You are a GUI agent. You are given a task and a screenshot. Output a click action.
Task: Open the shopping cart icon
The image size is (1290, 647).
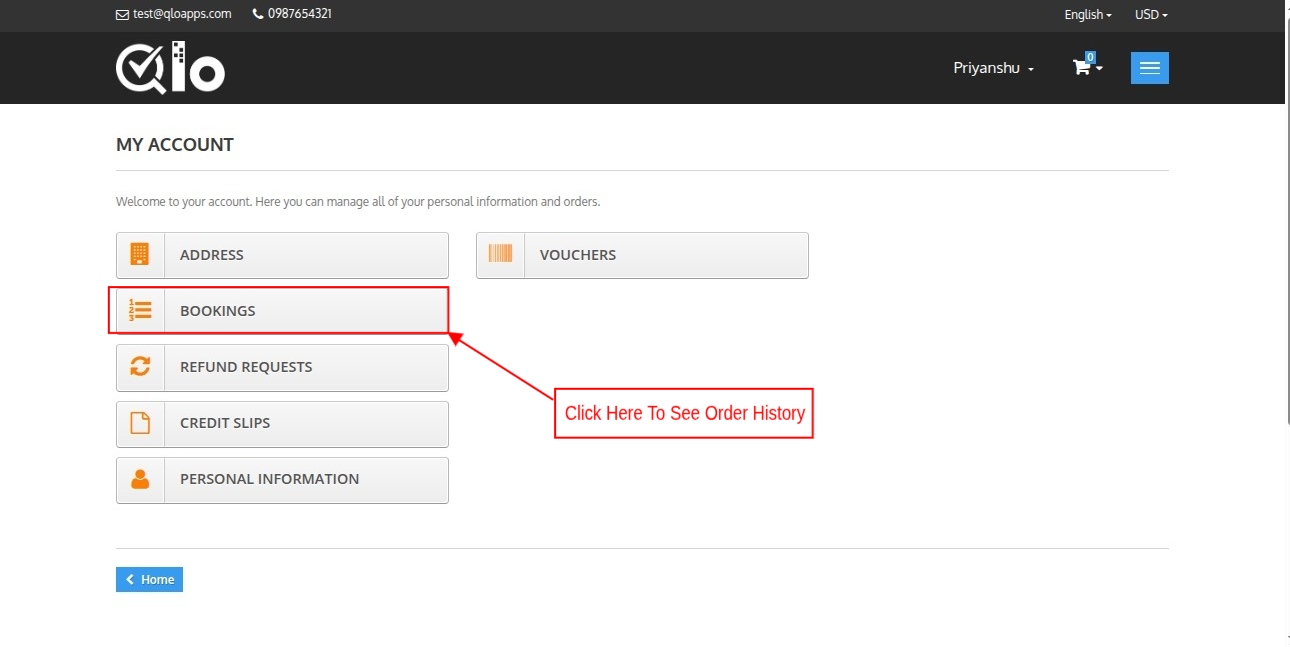(1082, 68)
